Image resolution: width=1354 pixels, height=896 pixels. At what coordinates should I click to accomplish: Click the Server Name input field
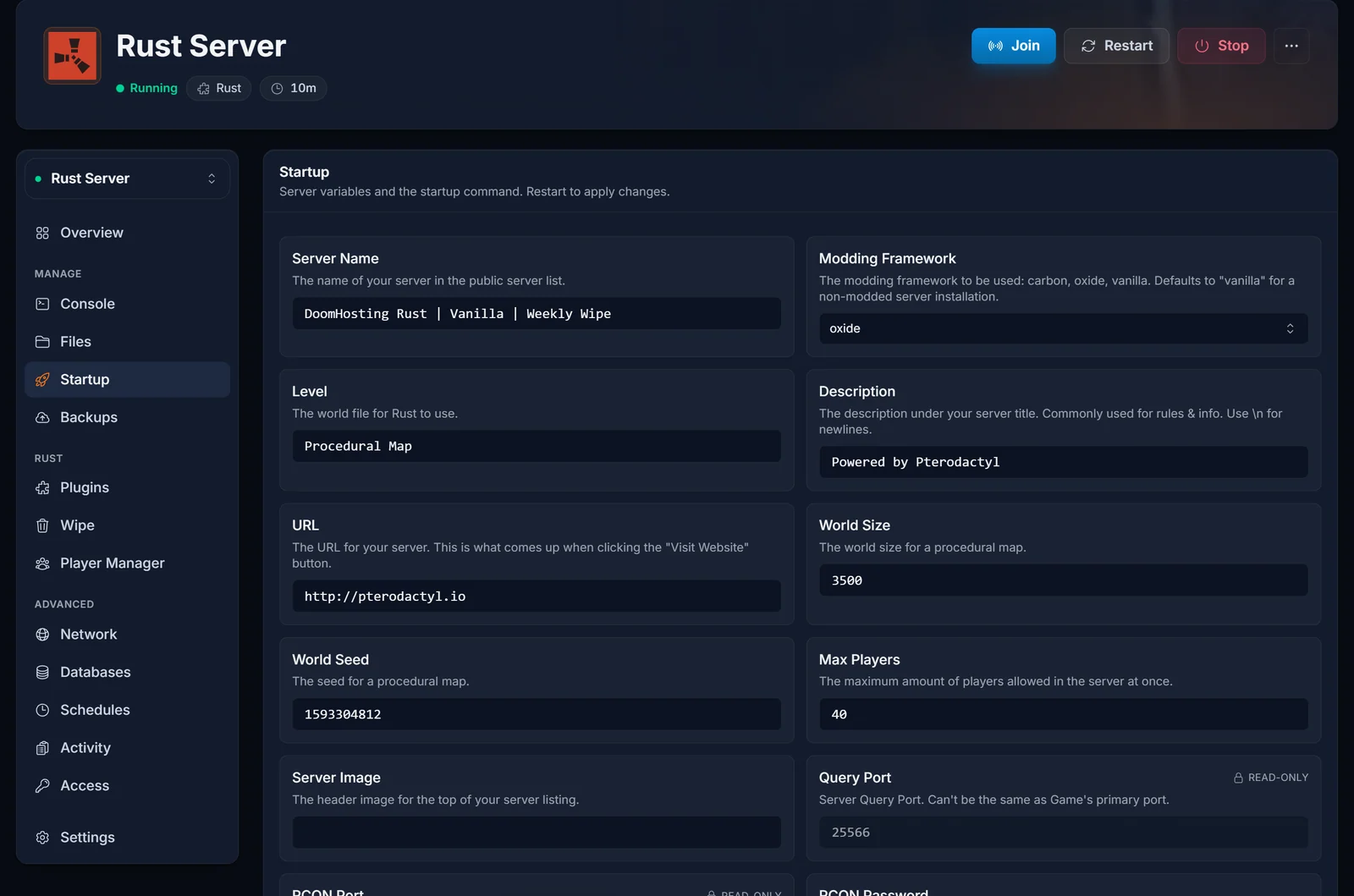click(x=537, y=314)
